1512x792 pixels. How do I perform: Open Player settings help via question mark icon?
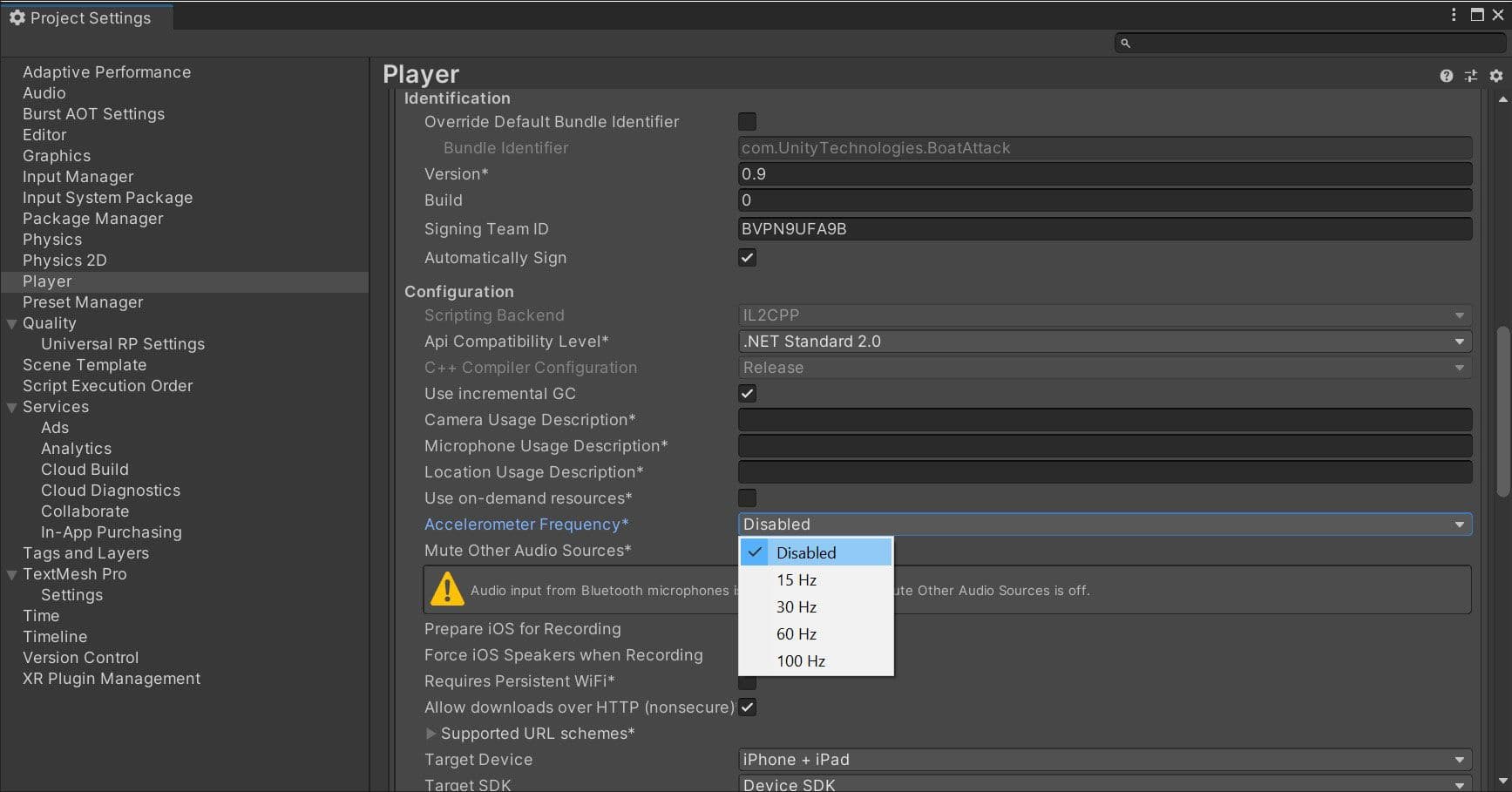tap(1447, 76)
